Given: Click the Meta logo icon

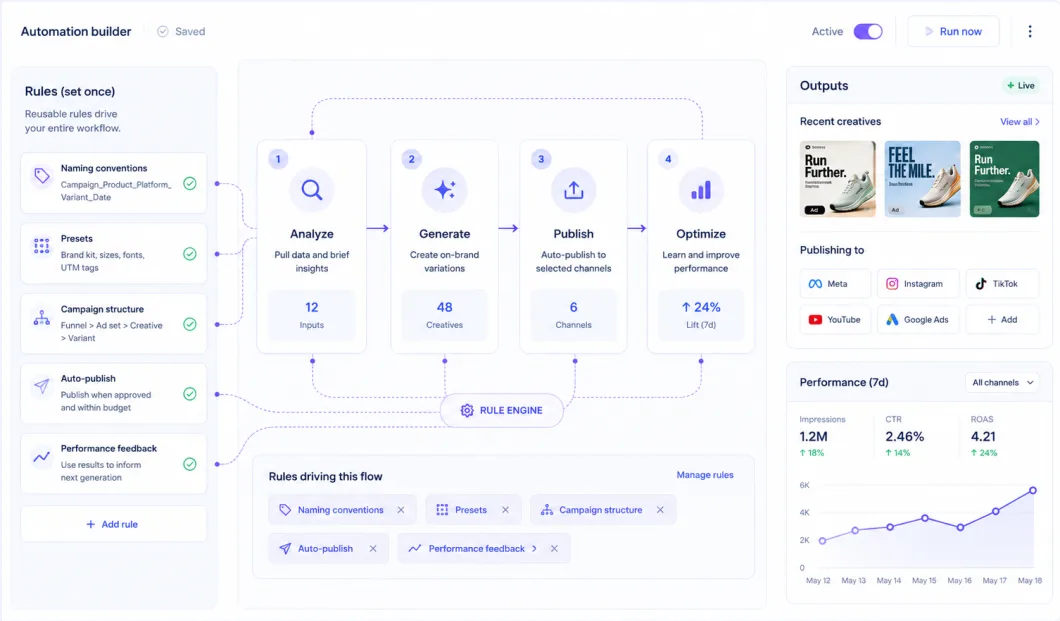Looking at the screenshot, I should pyautogui.click(x=815, y=284).
